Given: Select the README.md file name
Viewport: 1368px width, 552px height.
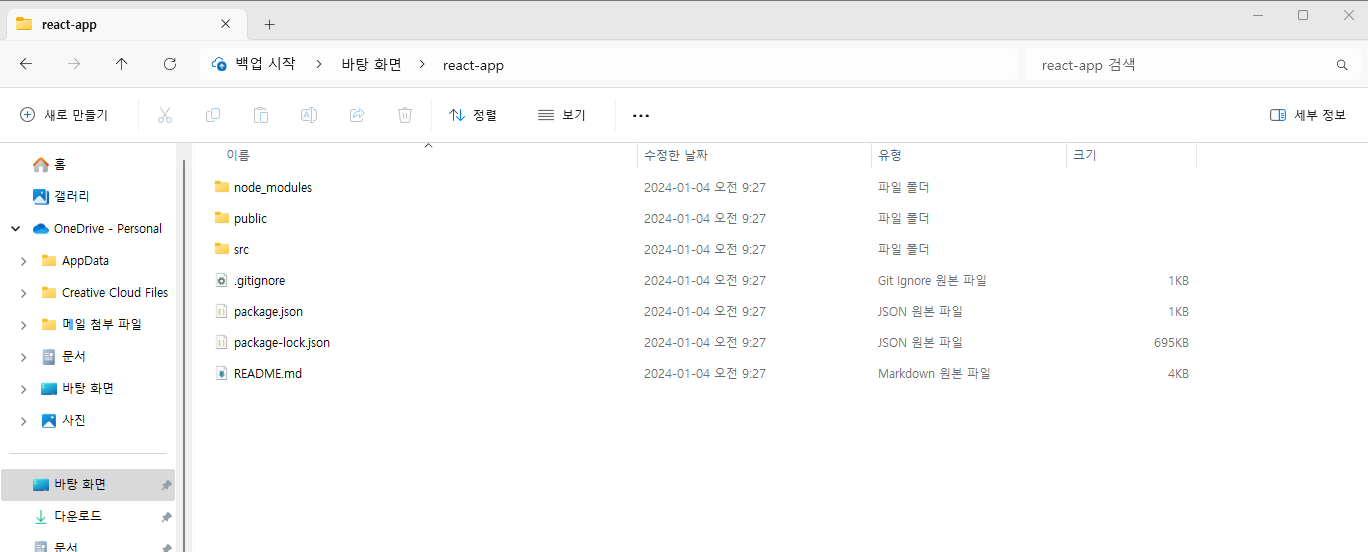Looking at the screenshot, I should click(268, 373).
